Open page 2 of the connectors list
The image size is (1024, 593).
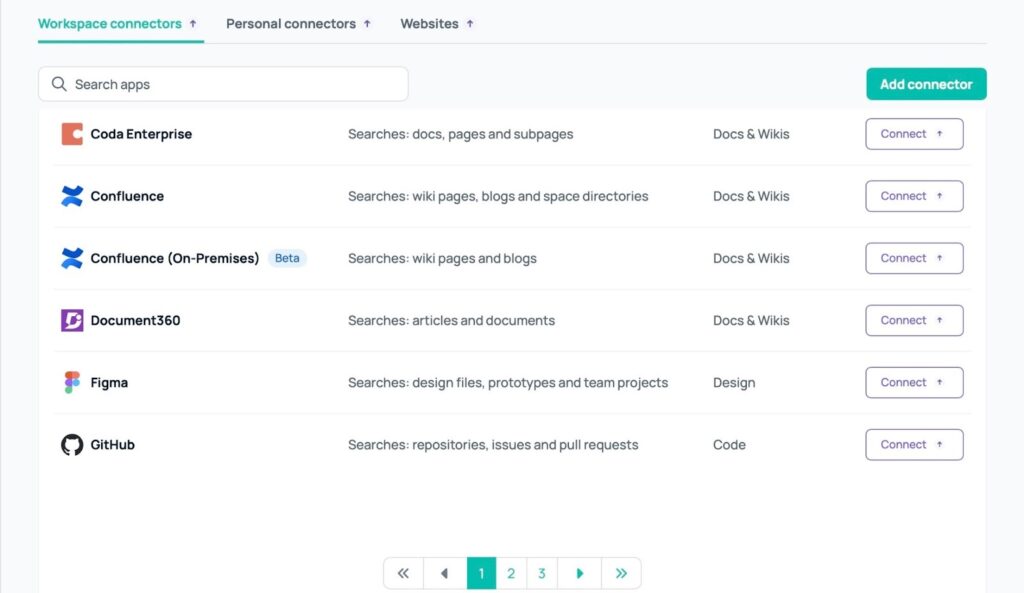click(x=511, y=573)
